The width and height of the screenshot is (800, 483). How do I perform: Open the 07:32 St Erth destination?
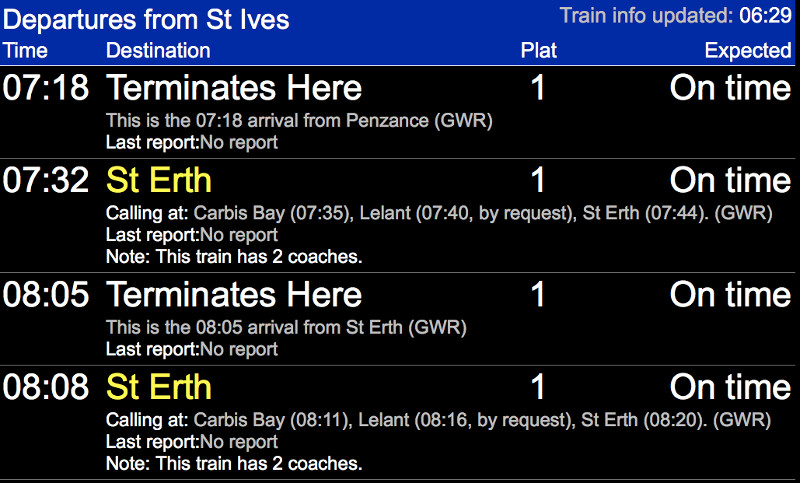[159, 180]
